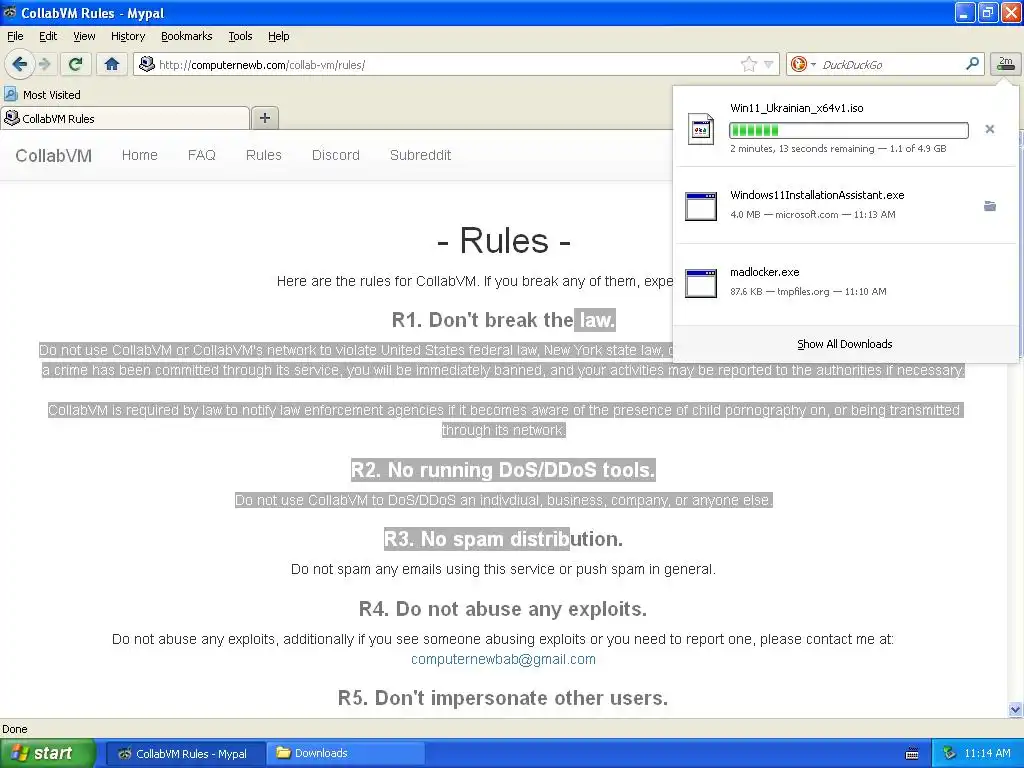Open a new tab with the plus button
Screen dimensions: 1024x768
pyautogui.click(x=264, y=118)
